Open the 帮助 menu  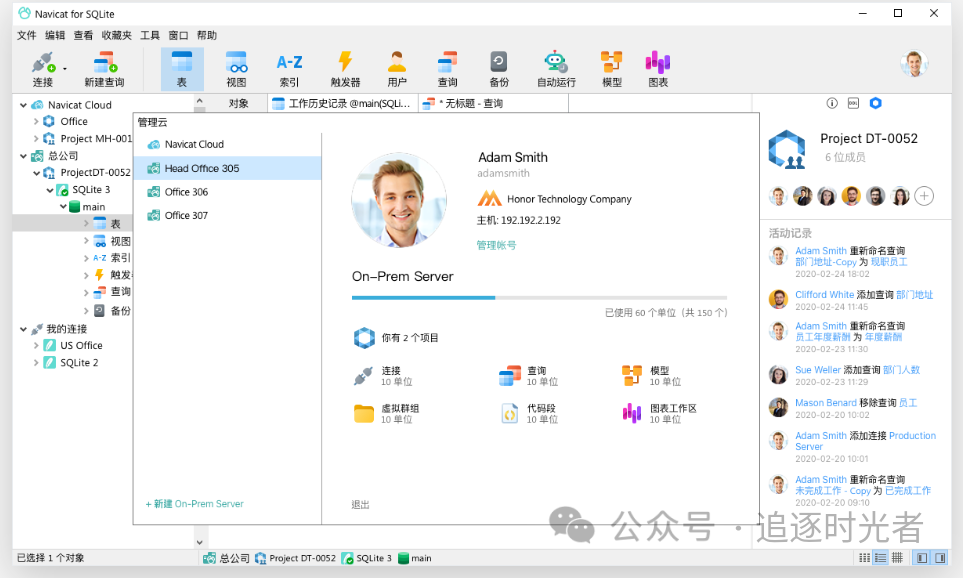point(206,36)
